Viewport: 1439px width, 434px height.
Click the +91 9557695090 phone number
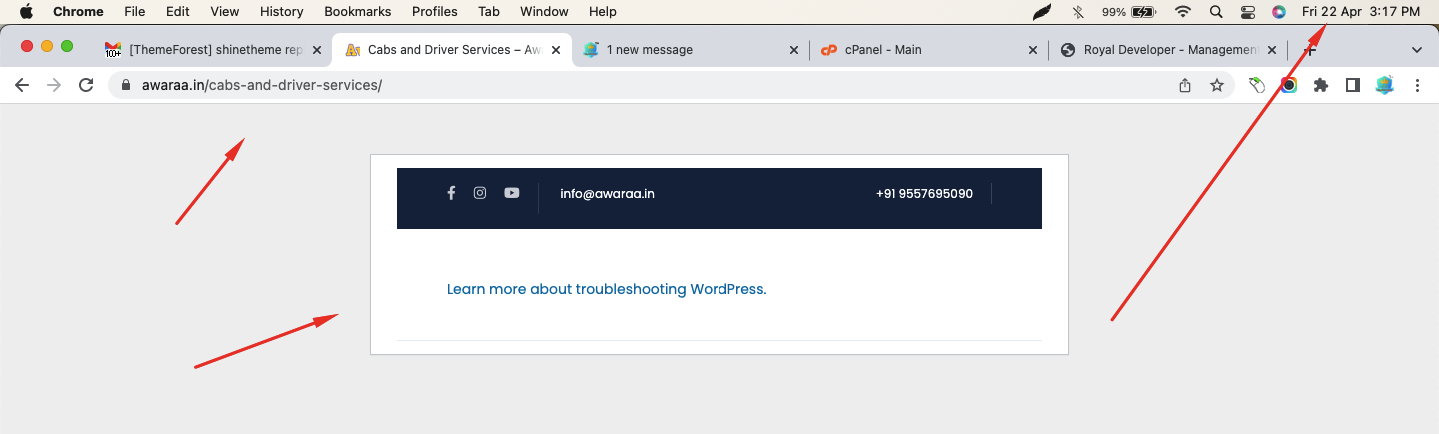pos(924,194)
